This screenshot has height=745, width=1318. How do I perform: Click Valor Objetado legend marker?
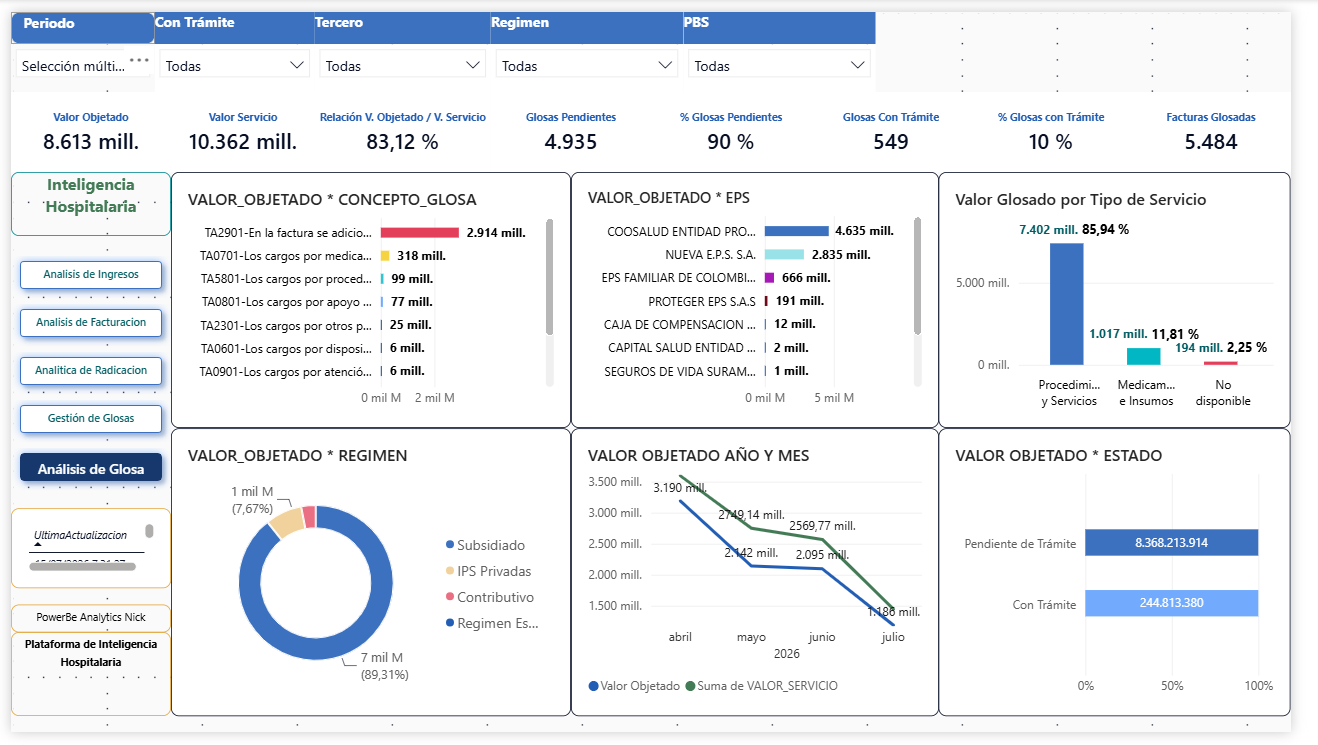(x=594, y=686)
